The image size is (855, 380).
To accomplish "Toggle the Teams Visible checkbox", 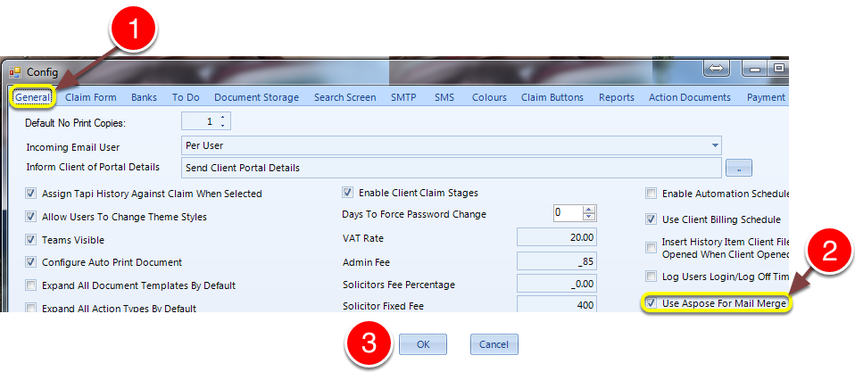I will [31, 240].
